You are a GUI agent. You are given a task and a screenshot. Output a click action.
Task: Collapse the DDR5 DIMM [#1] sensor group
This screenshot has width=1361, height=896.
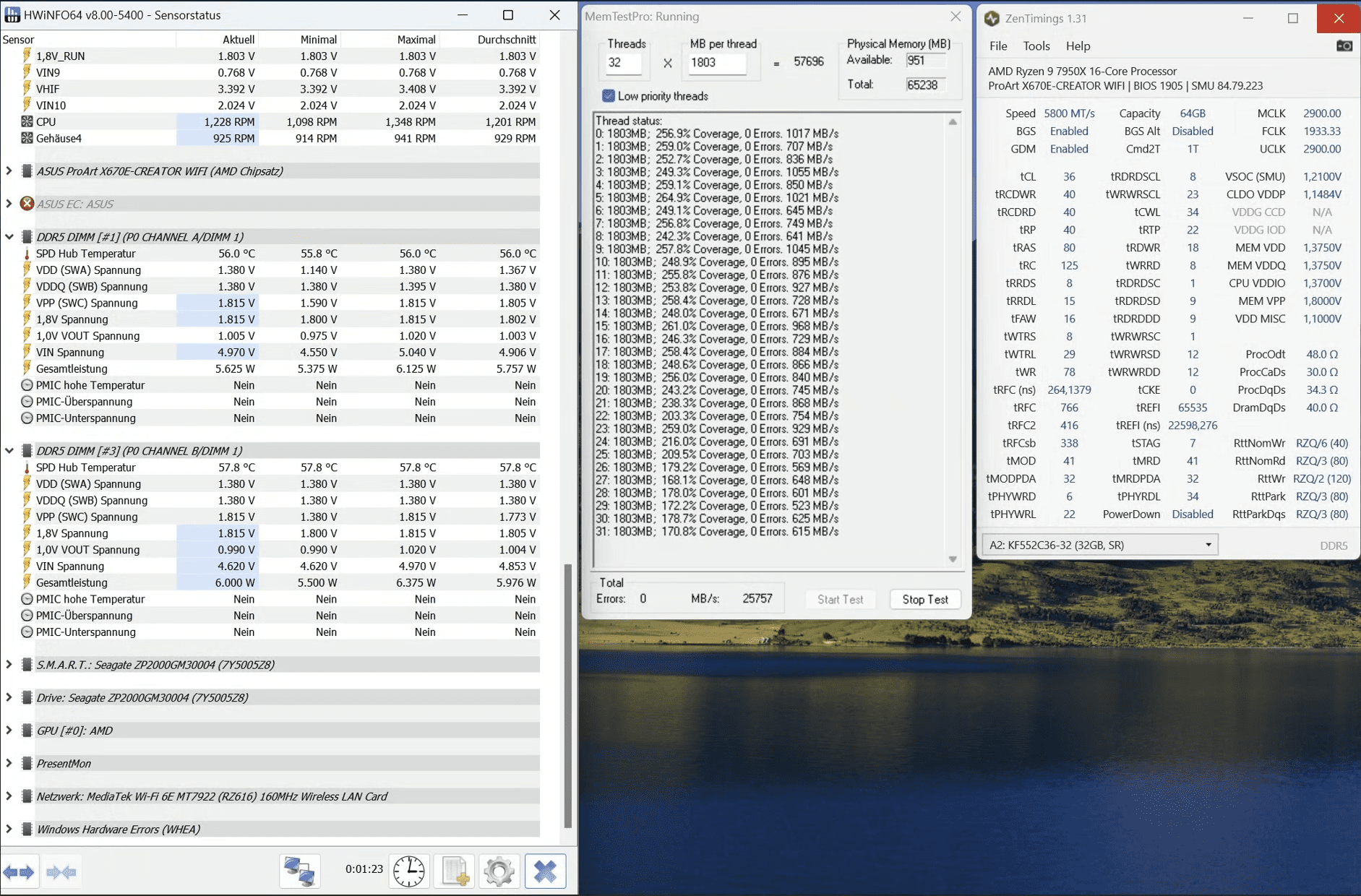point(9,237)
